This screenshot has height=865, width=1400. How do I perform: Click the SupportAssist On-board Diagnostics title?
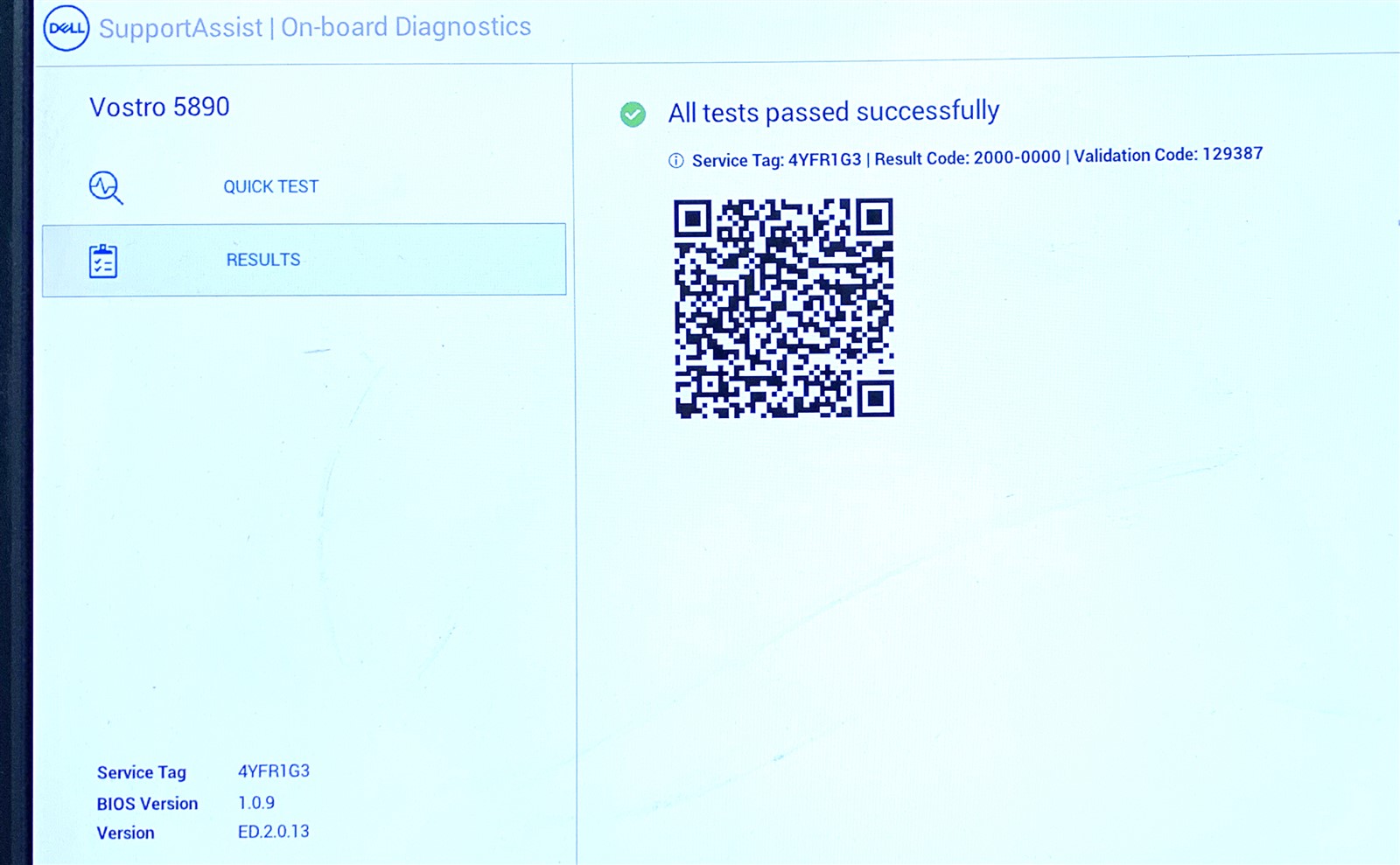point(315,28)
